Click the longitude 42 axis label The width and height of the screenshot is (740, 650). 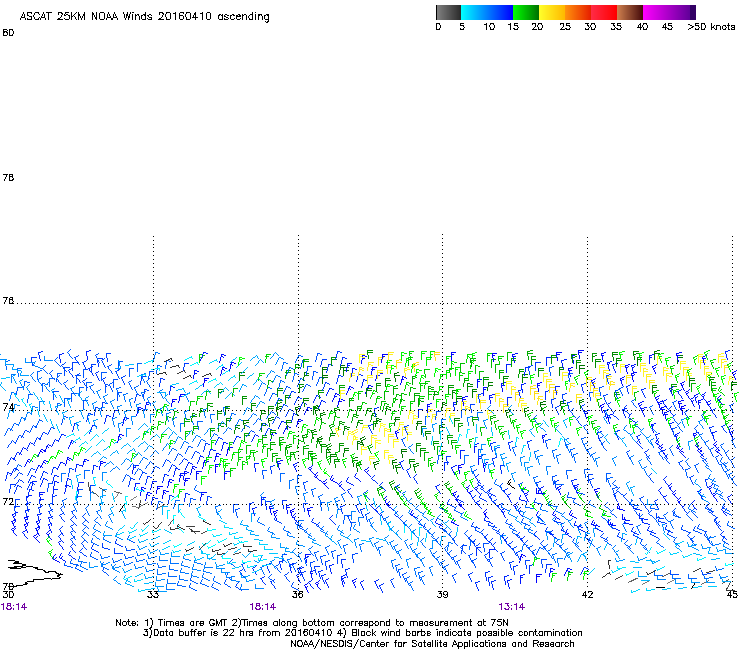pos(587,595)
